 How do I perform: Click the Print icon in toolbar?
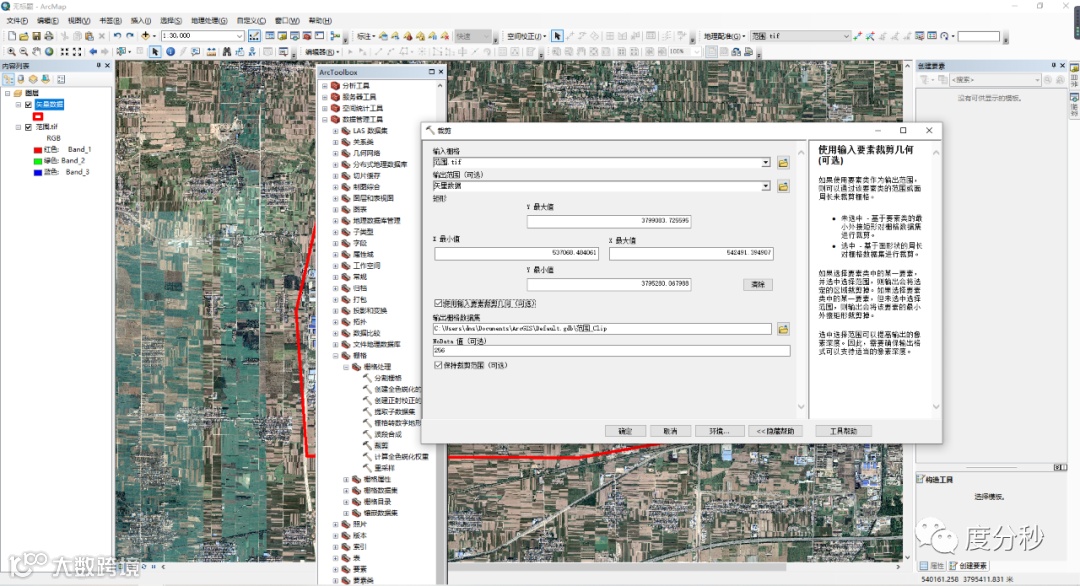(x=49, y=36)
